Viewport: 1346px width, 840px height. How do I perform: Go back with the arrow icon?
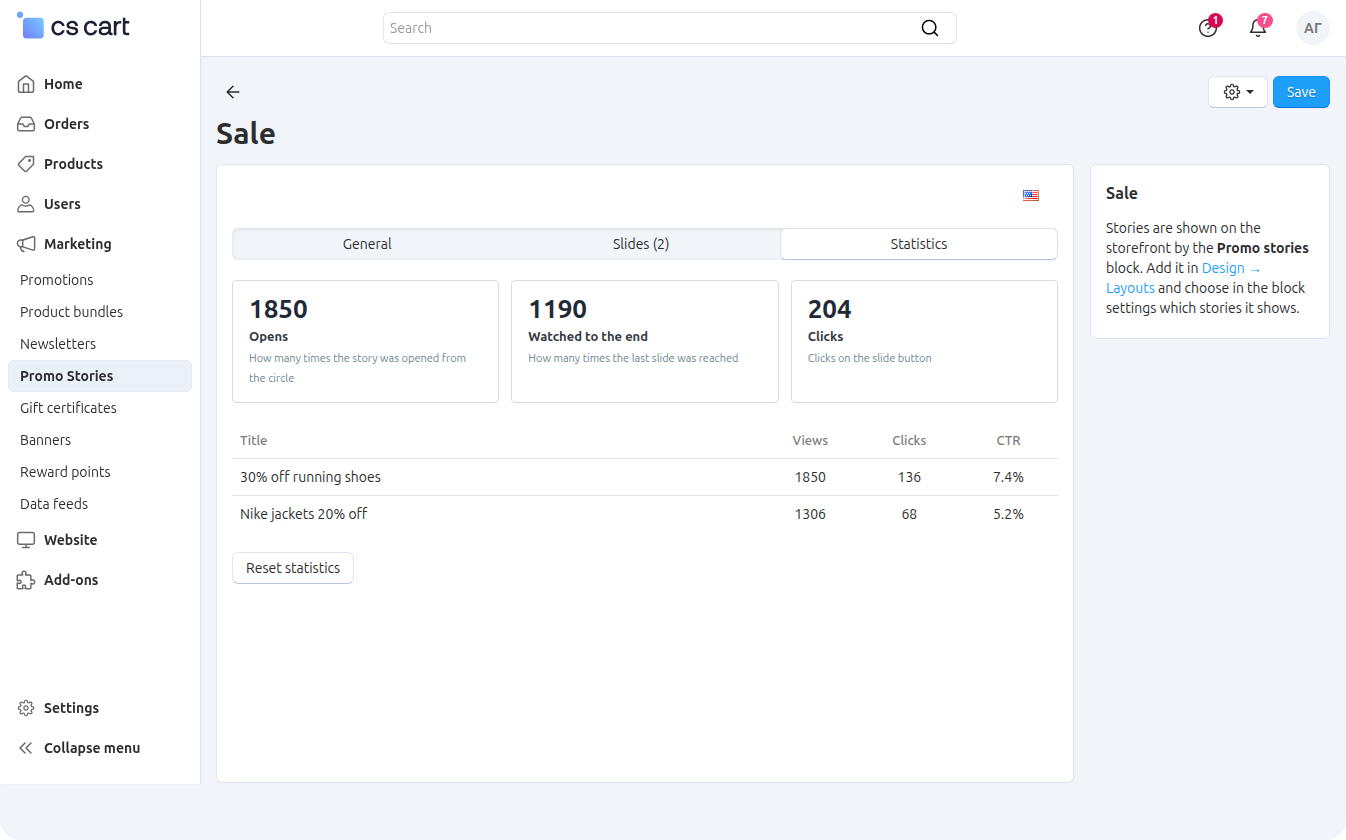tap(233, 92)
